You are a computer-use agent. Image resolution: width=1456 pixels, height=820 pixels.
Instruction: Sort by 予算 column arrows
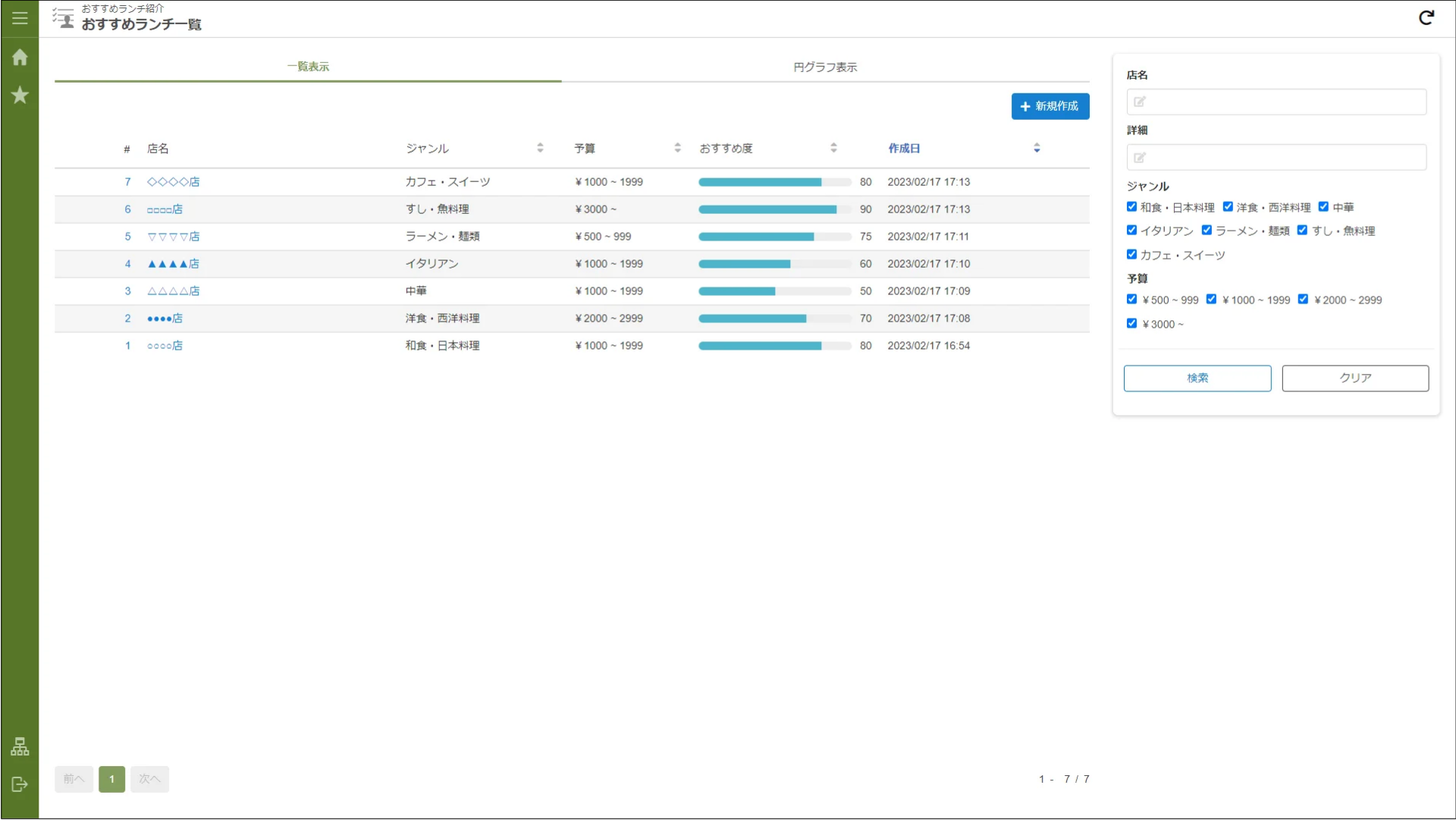coord(677,148)
